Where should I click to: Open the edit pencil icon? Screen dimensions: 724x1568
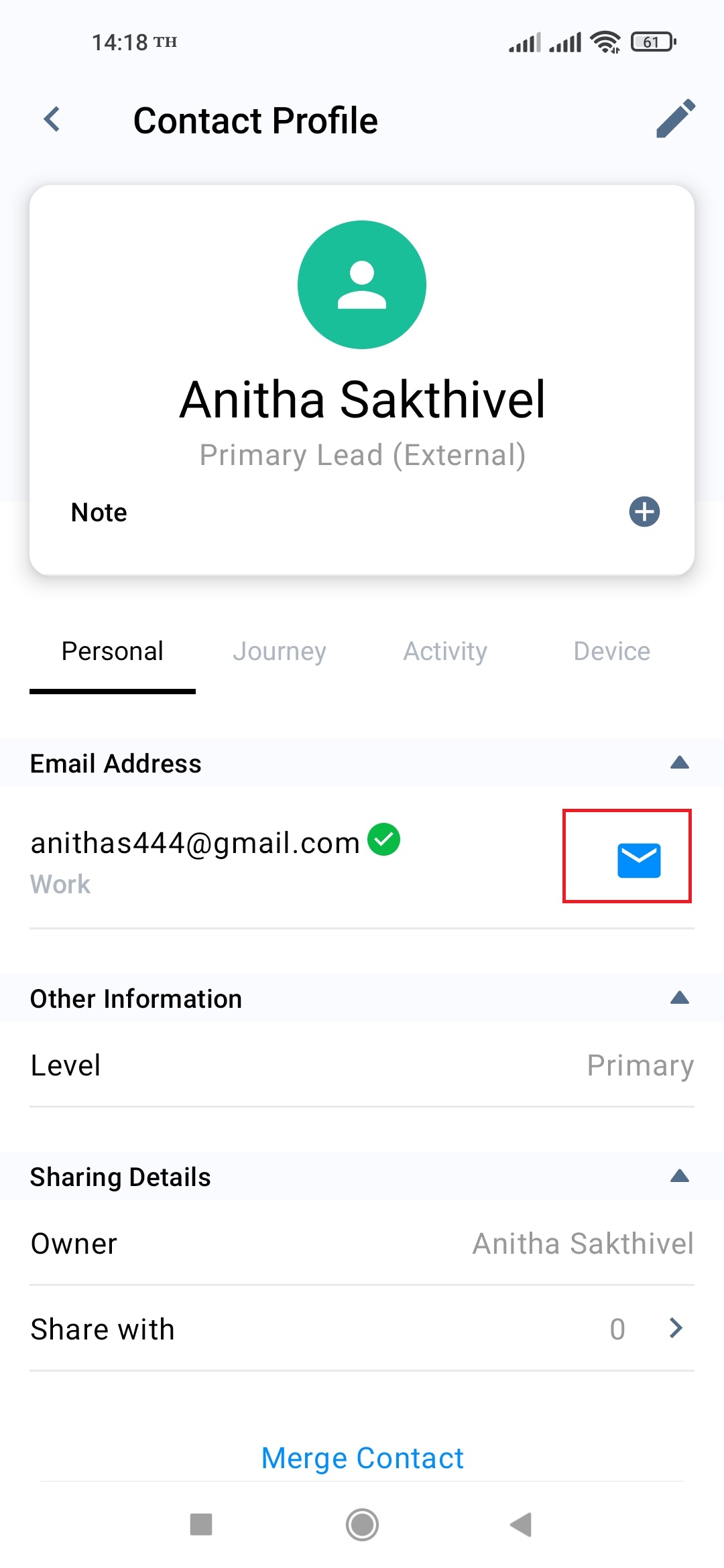(675, 119)
